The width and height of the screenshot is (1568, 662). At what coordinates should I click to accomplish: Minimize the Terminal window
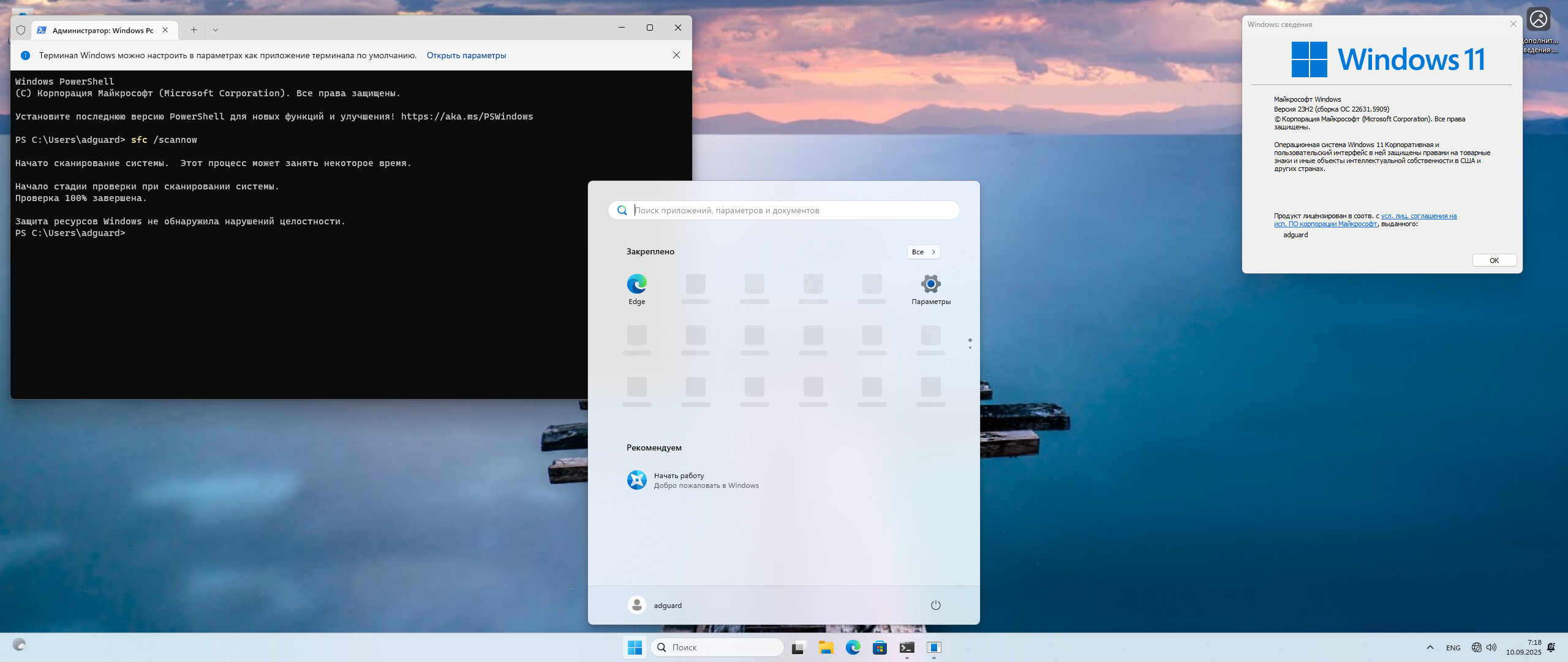tap(621, 28)
